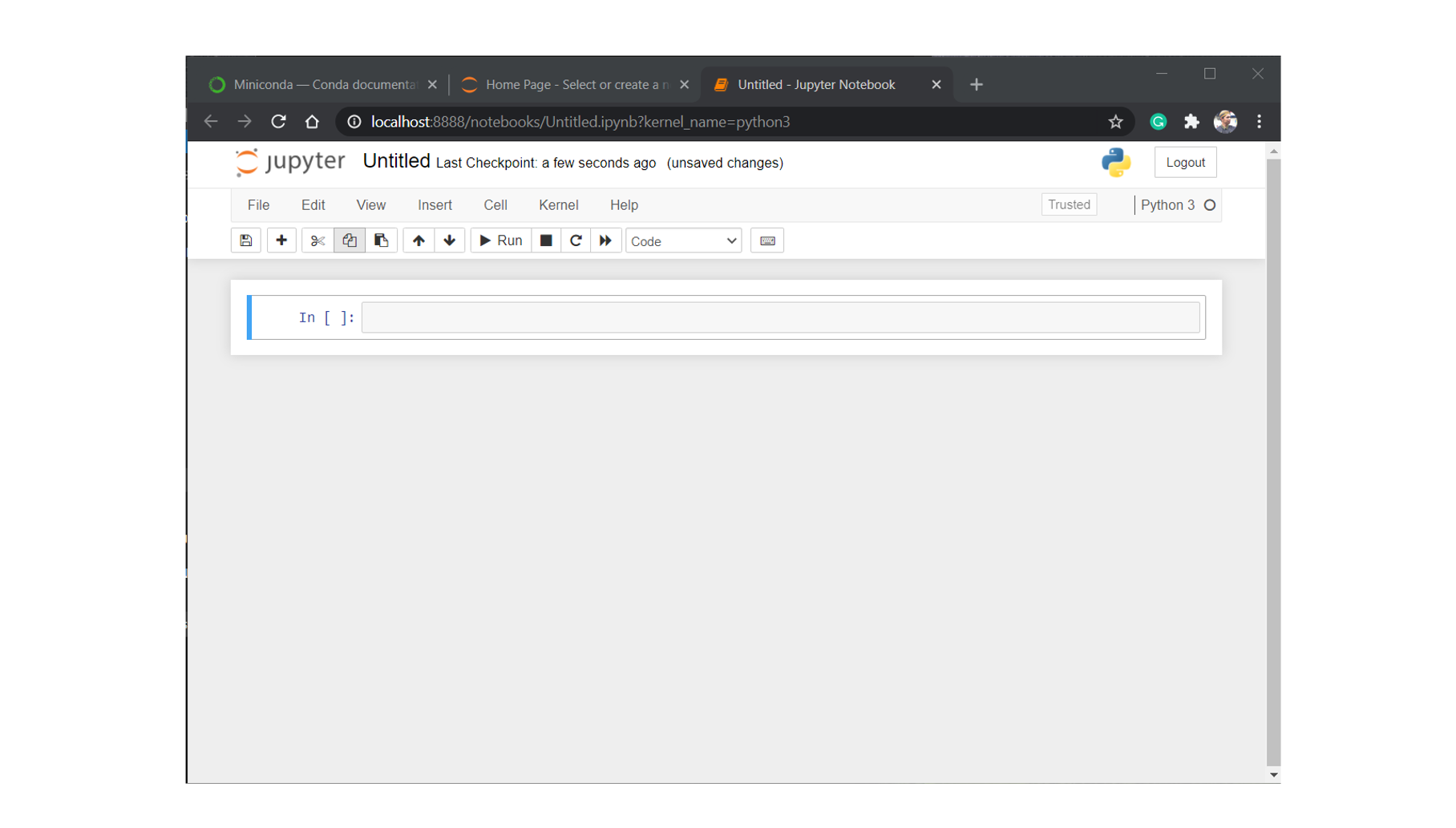View site information icon in address bar

click(x=354, y=122)
